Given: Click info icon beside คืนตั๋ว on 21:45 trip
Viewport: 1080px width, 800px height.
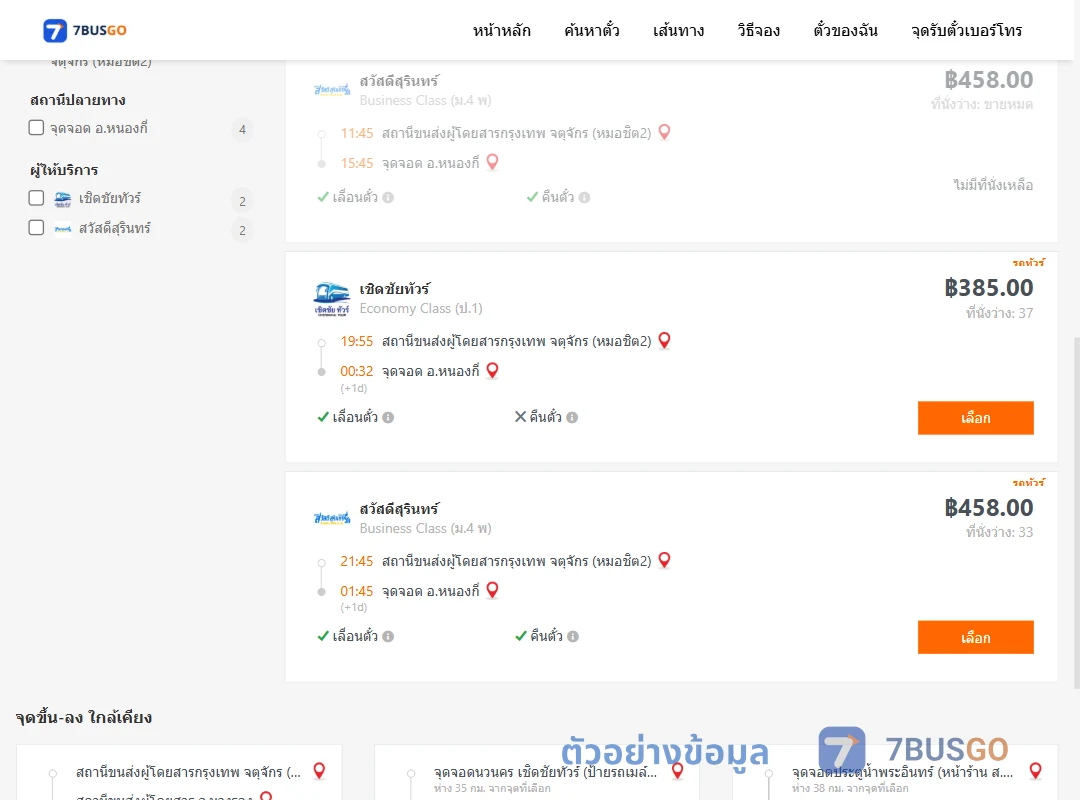Looking at the screenshot, I should [573, 636].
